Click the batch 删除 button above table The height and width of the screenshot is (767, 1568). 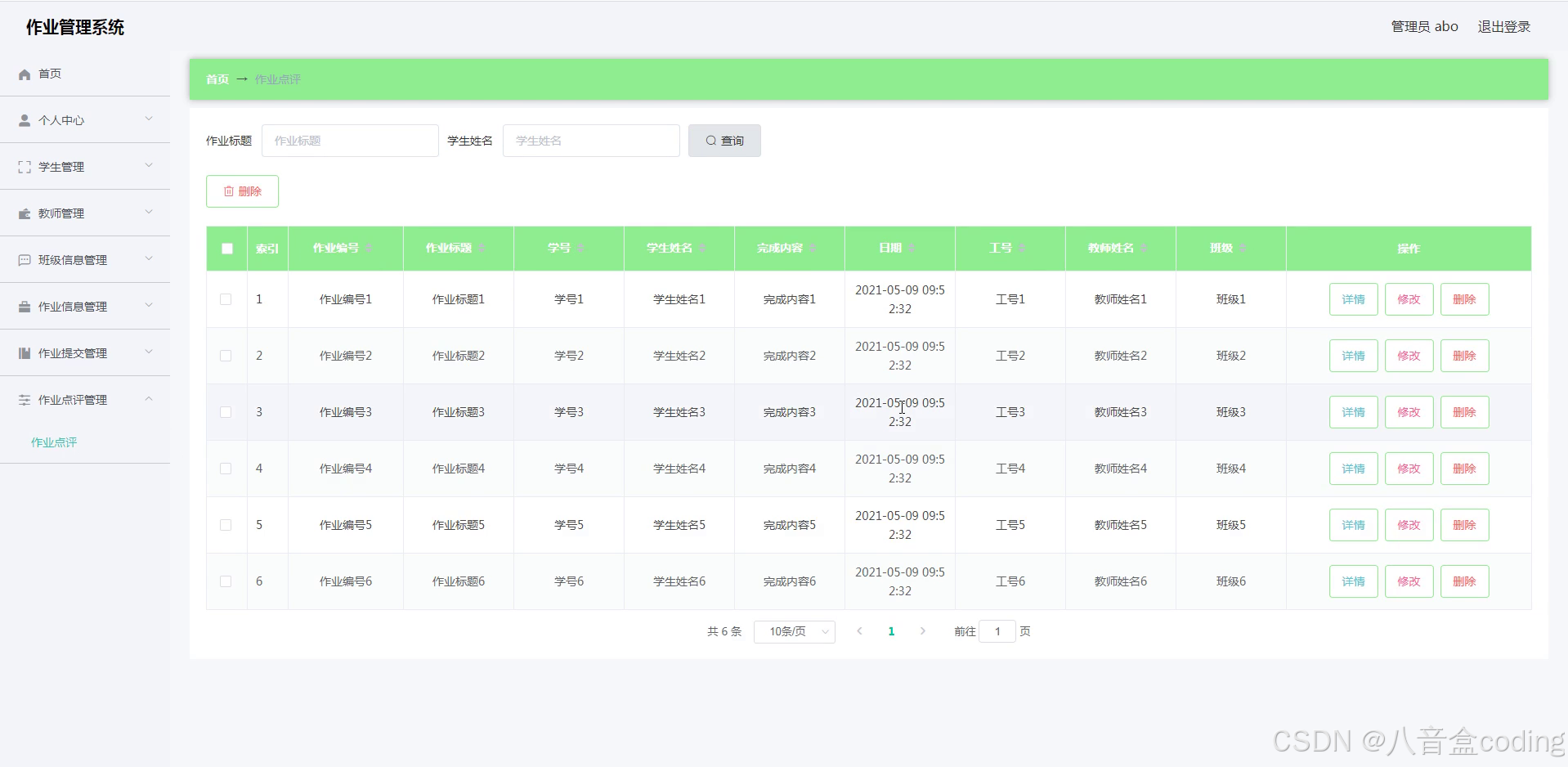click(x=242, y=191)
